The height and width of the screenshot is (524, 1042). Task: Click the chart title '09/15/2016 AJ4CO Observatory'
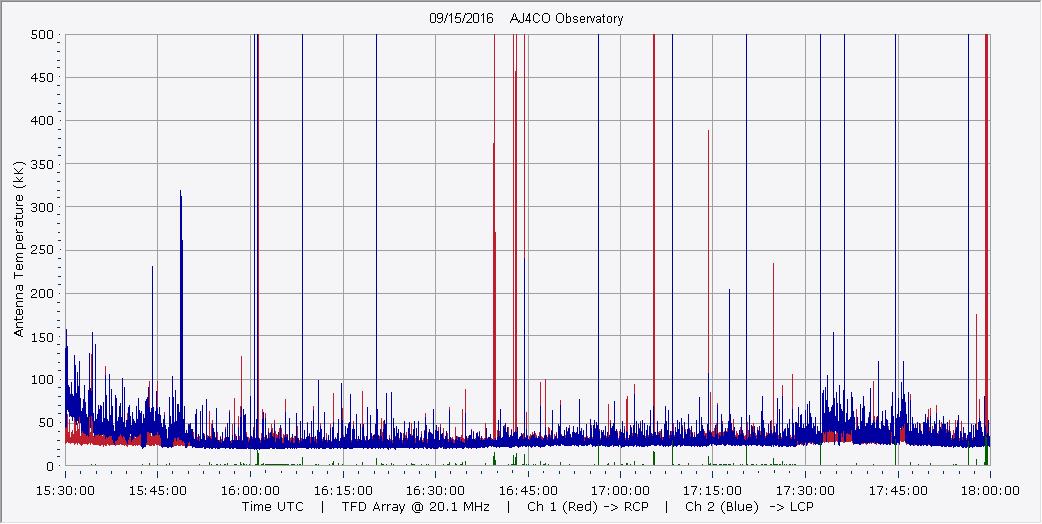pyautogui.click(x=526, y=19)
